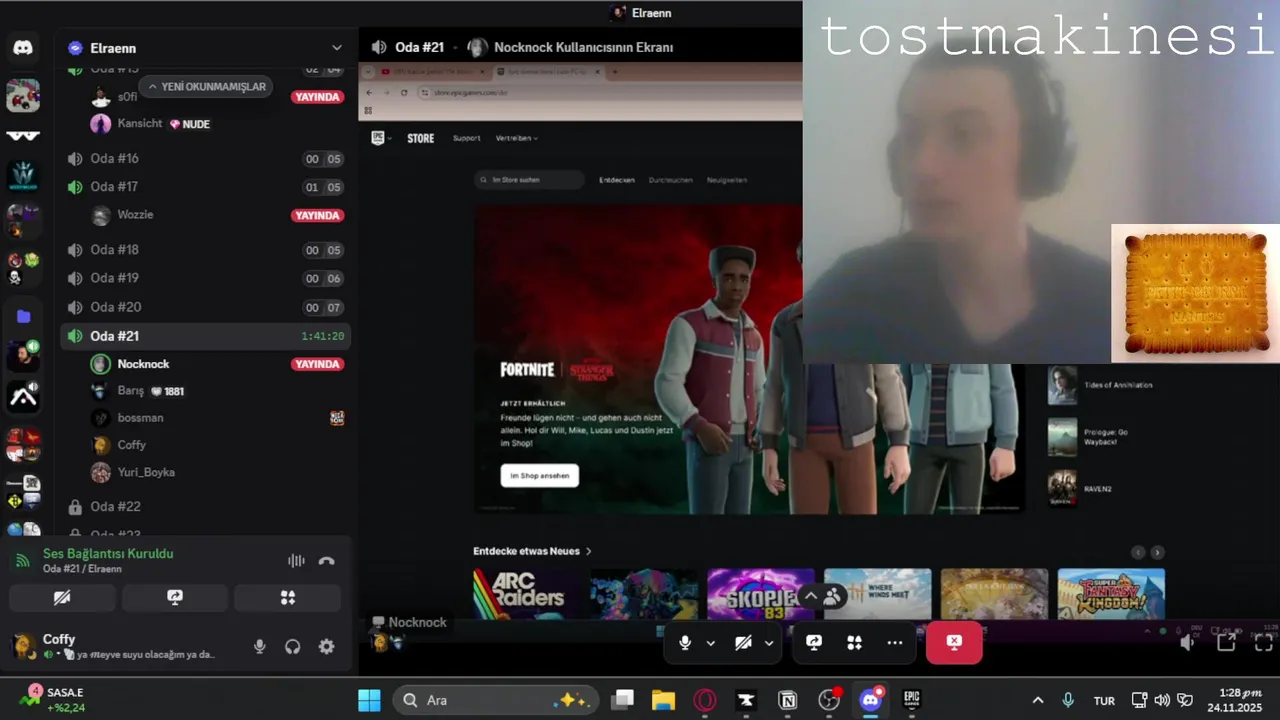Image resolution: width=1280 pixels, height=720 pixels.
Task: Open ARC Raiders game thumbnail
Action: pos(527,595)
